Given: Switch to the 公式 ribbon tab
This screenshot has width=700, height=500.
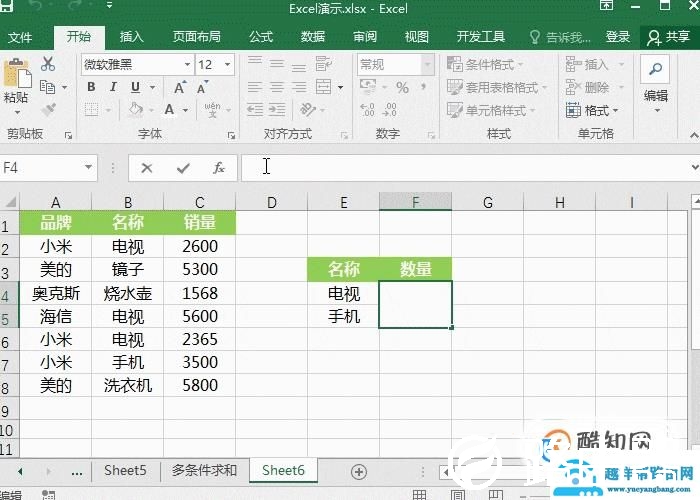Looking at the screenshot, I should point(261,37).
